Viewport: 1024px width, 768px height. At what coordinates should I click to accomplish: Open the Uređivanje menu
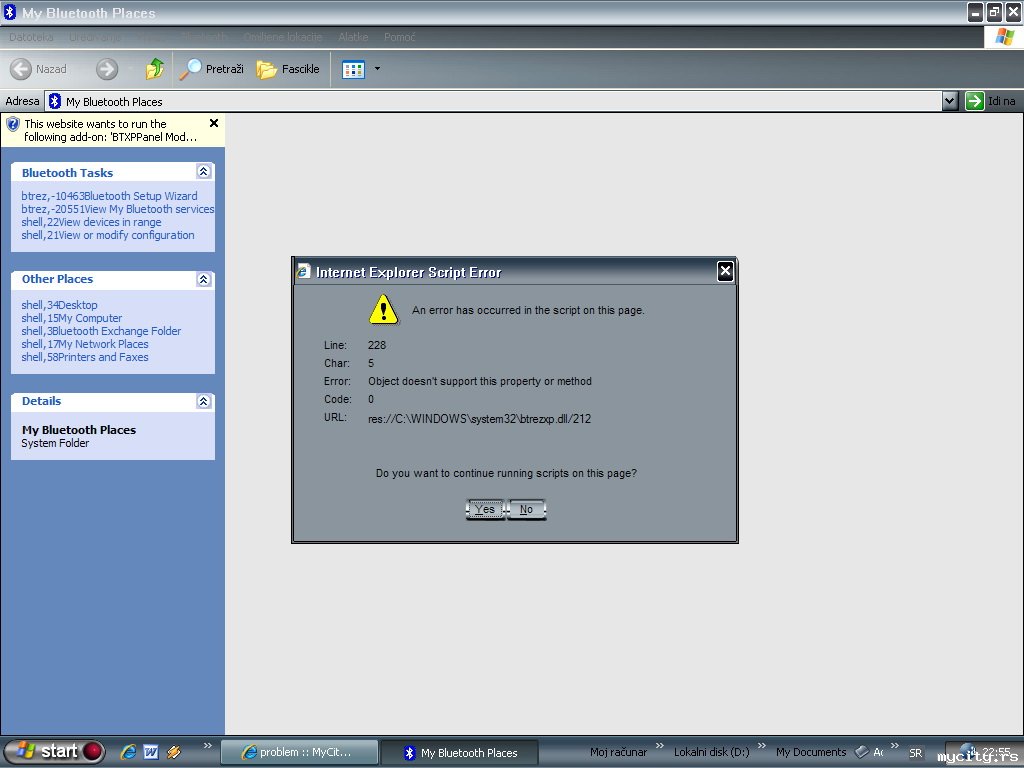(x=95, y=37)
